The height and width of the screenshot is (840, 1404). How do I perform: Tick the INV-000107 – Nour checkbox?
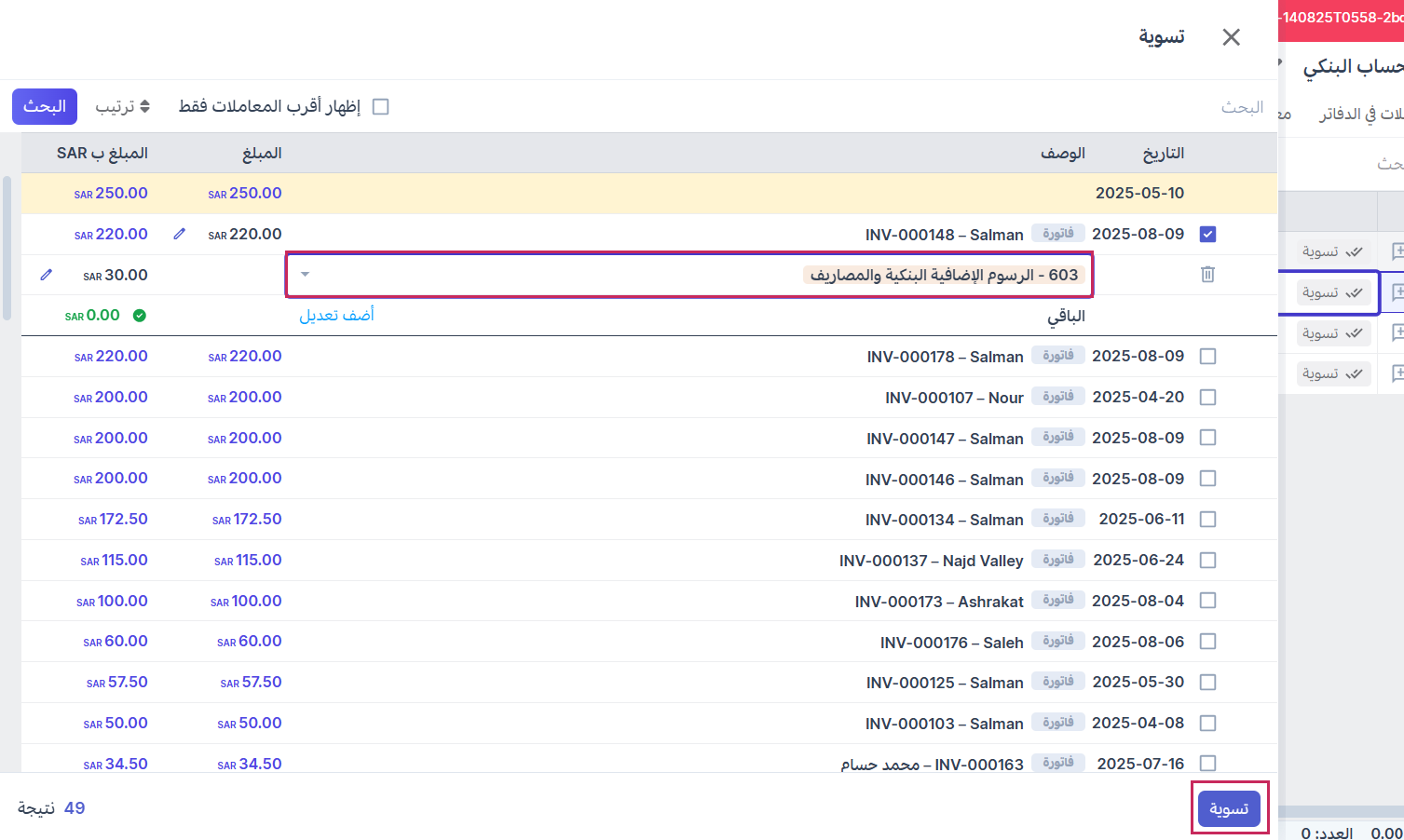click(x=1207, y=398)
